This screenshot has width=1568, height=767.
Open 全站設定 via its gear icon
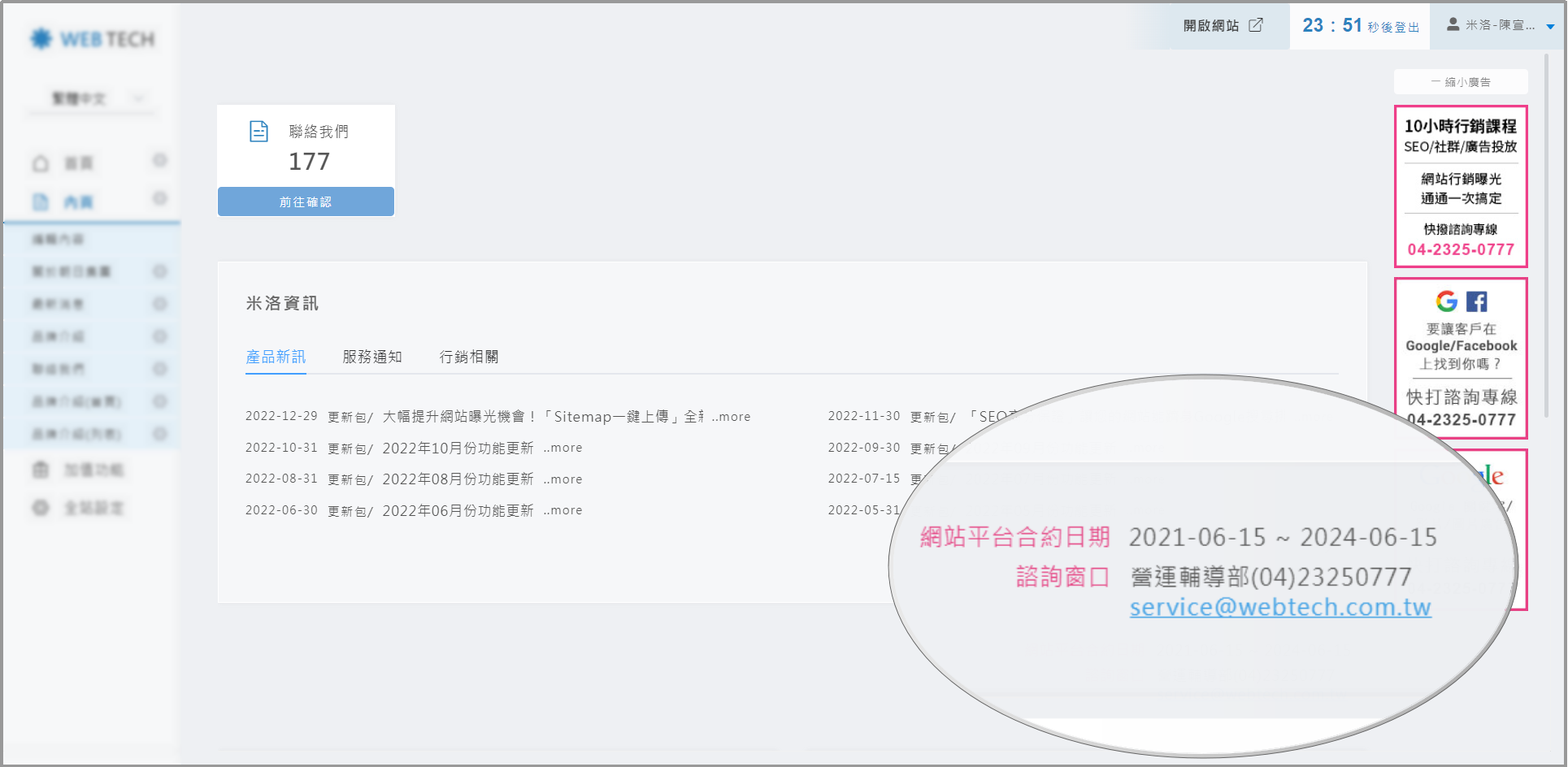[x=41, y=509]
